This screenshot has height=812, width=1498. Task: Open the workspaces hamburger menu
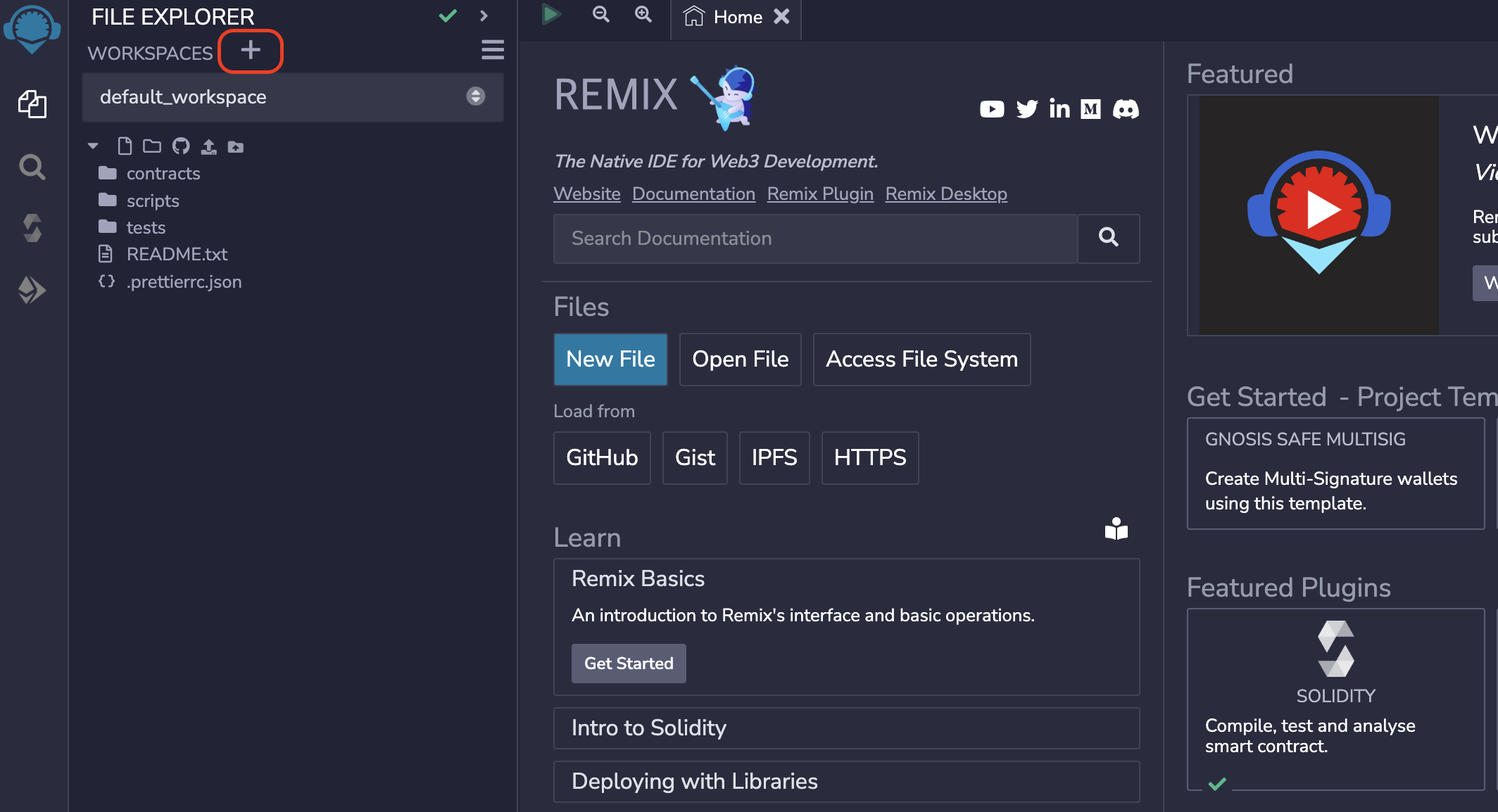pos(492,50)
